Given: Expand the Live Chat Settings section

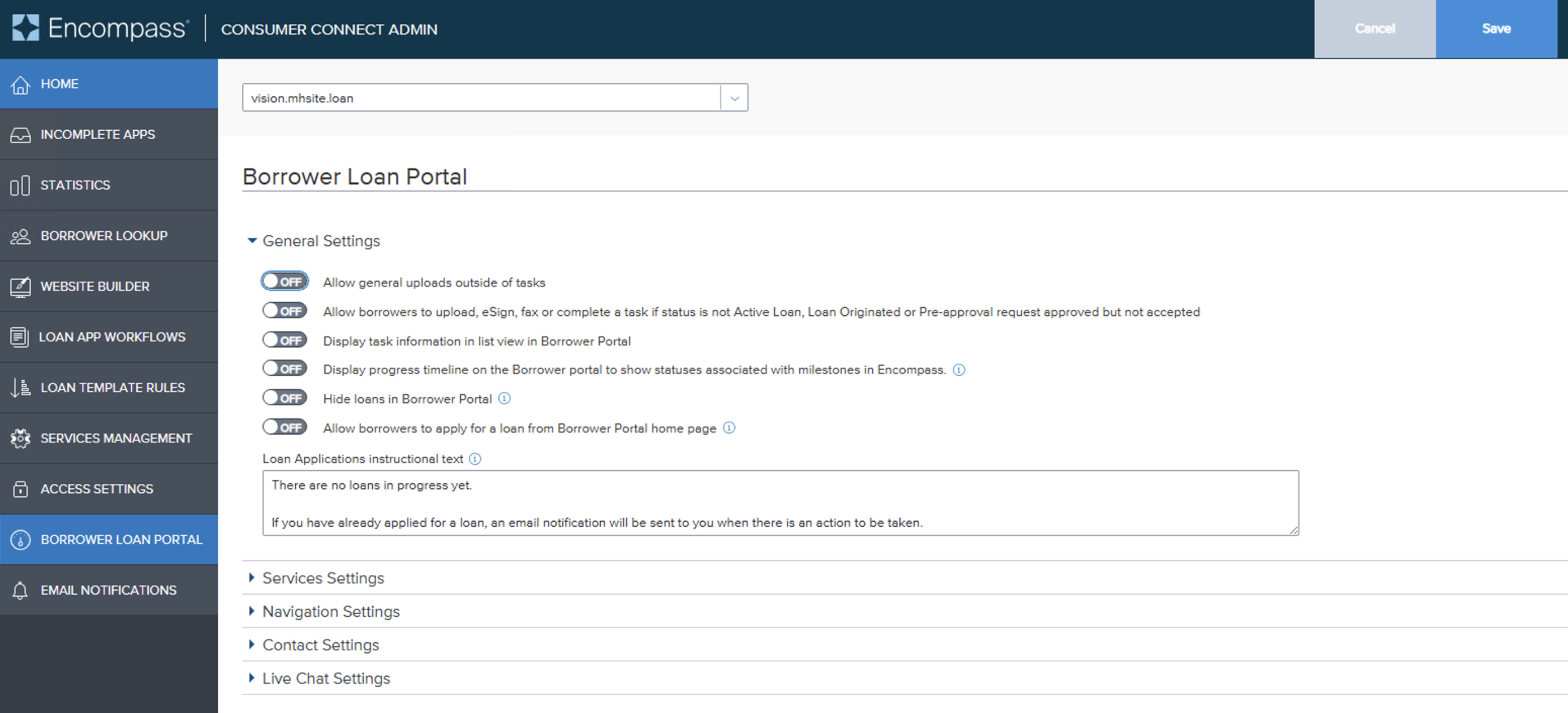Looking at the screenshot, I should click(x=326, y=678).
